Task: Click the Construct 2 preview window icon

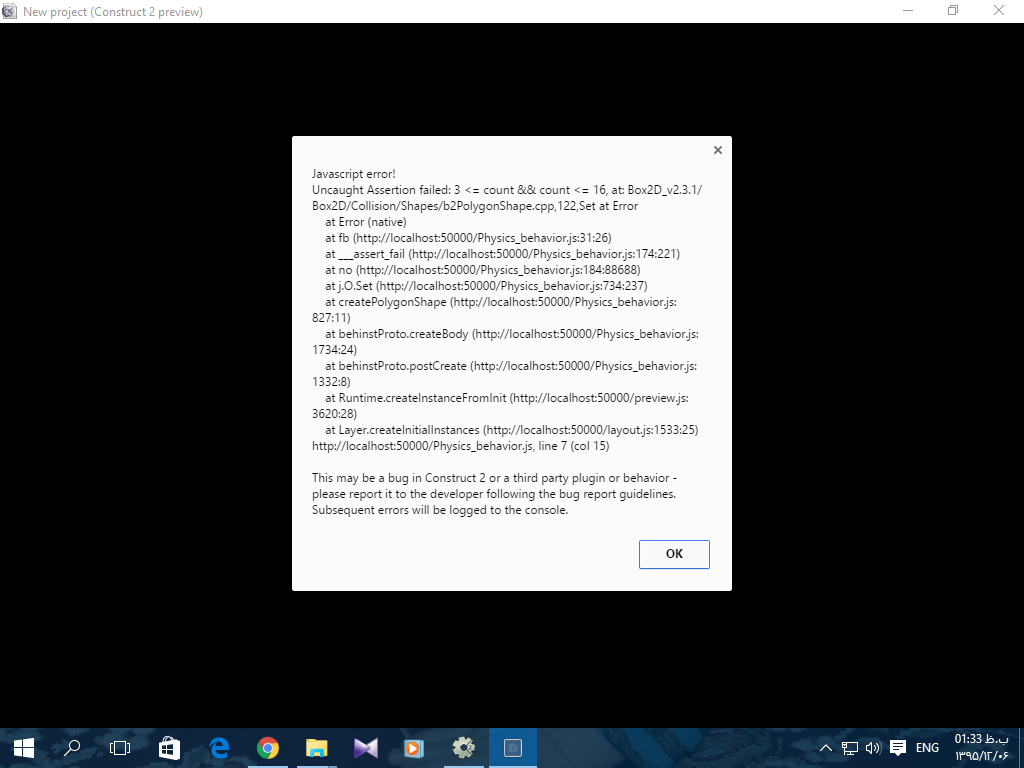Action: (9, 11)
